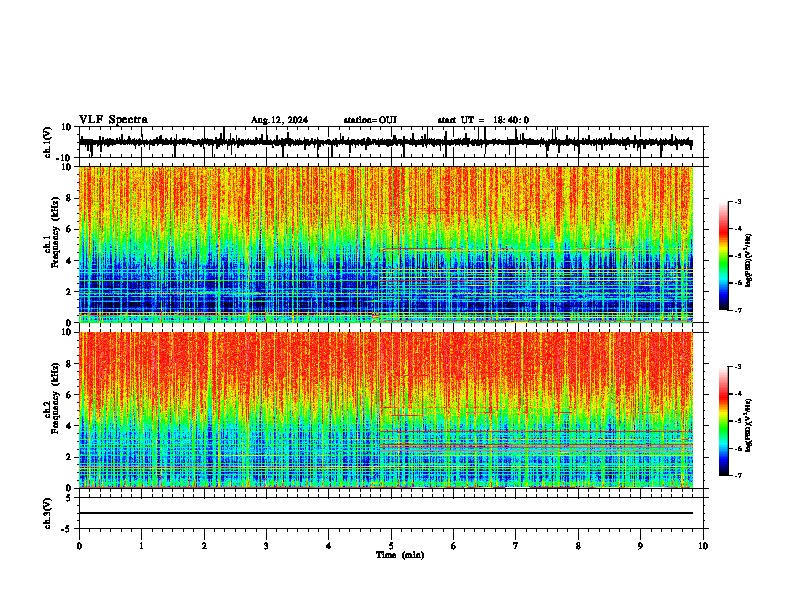
Task: Select the date label "Aug.12, 2024"
Action: coord(279,120)
